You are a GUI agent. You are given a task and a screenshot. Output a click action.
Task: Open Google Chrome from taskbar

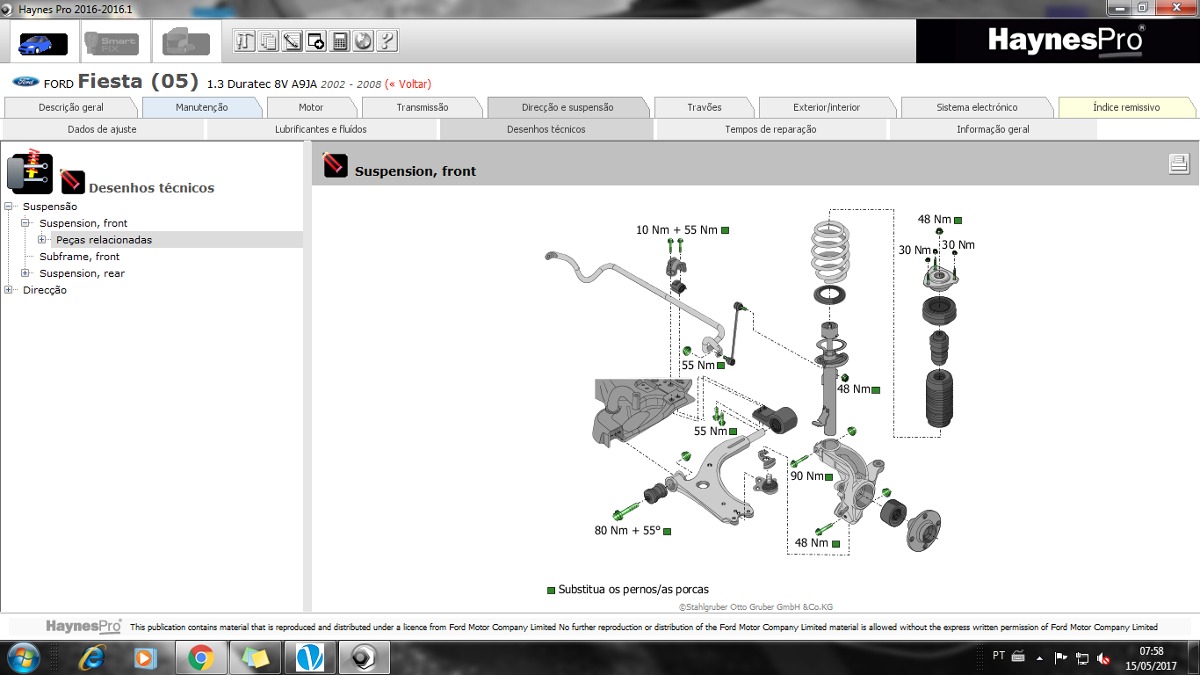(x=201, y=658)
